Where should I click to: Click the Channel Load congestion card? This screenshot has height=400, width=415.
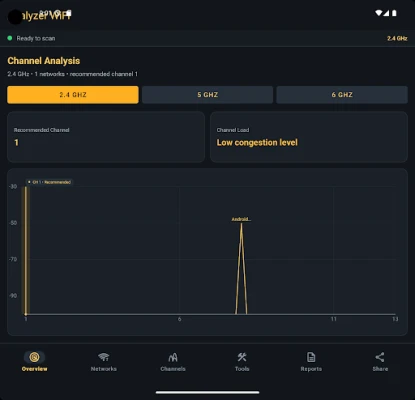pos(309,137)
